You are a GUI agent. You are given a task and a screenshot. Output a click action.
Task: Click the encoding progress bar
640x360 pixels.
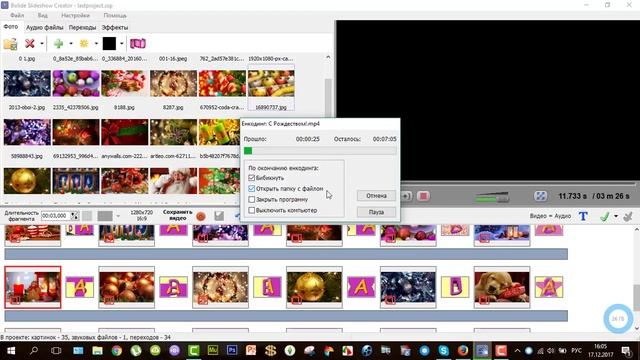320,151
